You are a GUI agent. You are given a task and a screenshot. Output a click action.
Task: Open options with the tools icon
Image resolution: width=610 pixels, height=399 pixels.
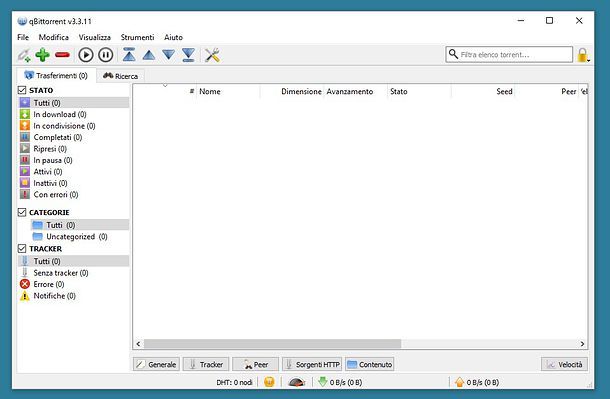click(212, 55)
